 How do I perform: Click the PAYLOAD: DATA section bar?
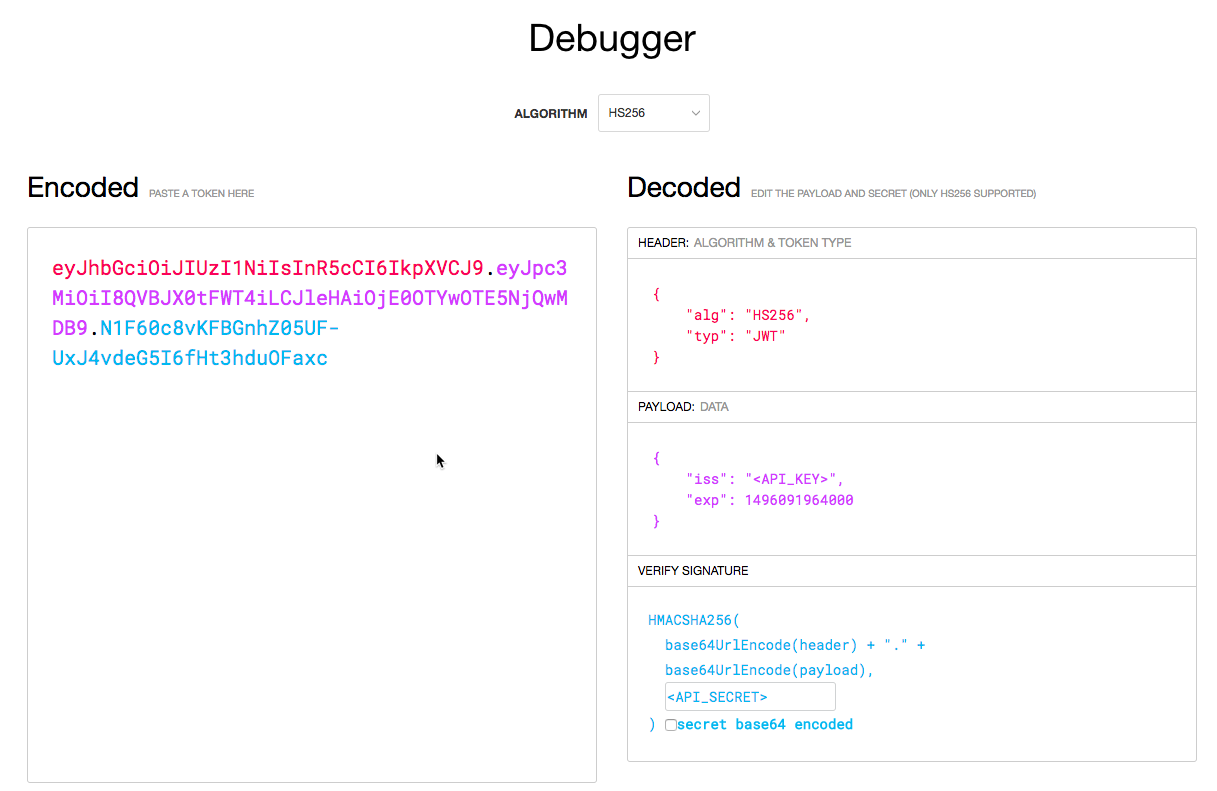coord(911,406)
